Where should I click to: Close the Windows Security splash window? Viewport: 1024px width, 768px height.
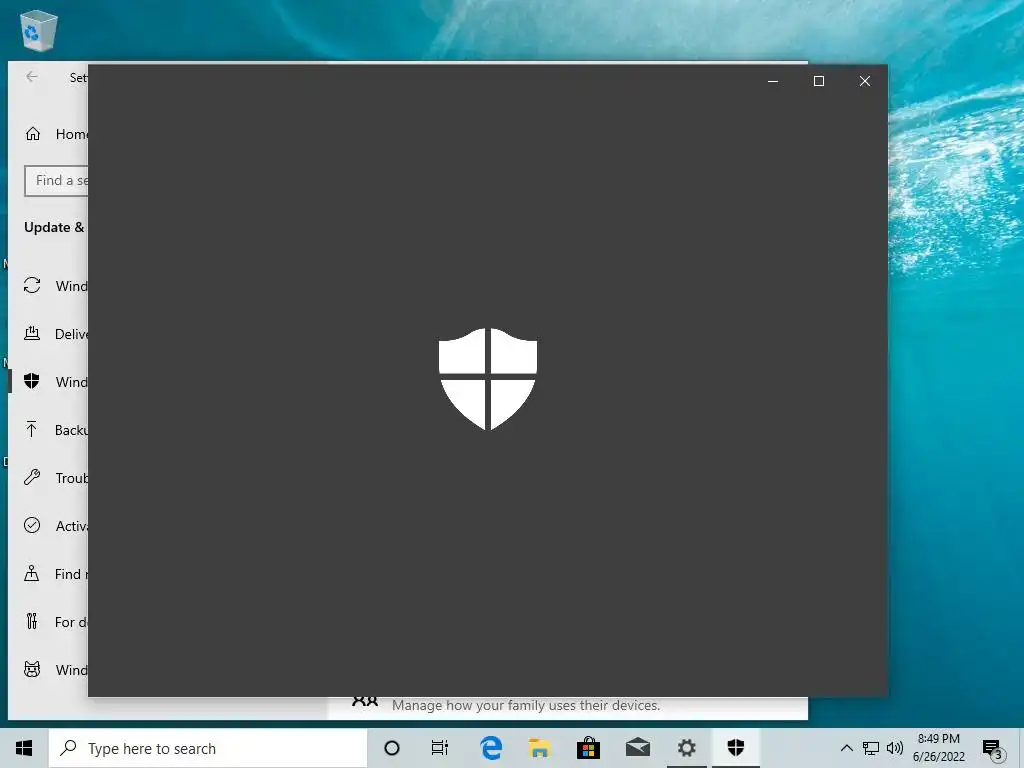(x=865, y=81)
